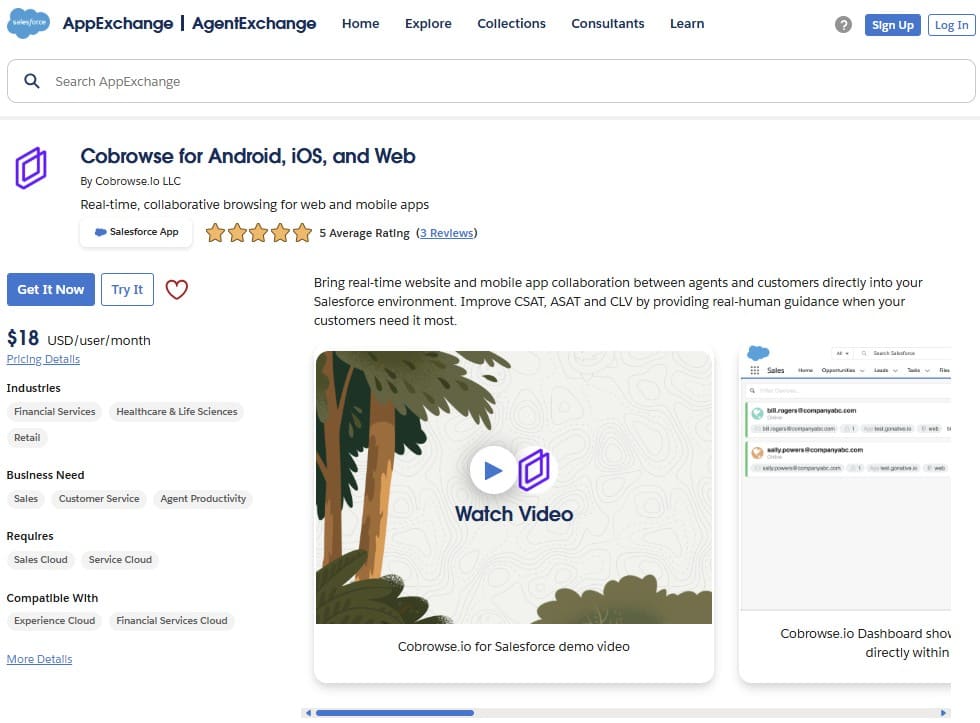Click the 'Cobrowse for Android, iOS, and Web' heading
The image size is (980, 723).
248,156
